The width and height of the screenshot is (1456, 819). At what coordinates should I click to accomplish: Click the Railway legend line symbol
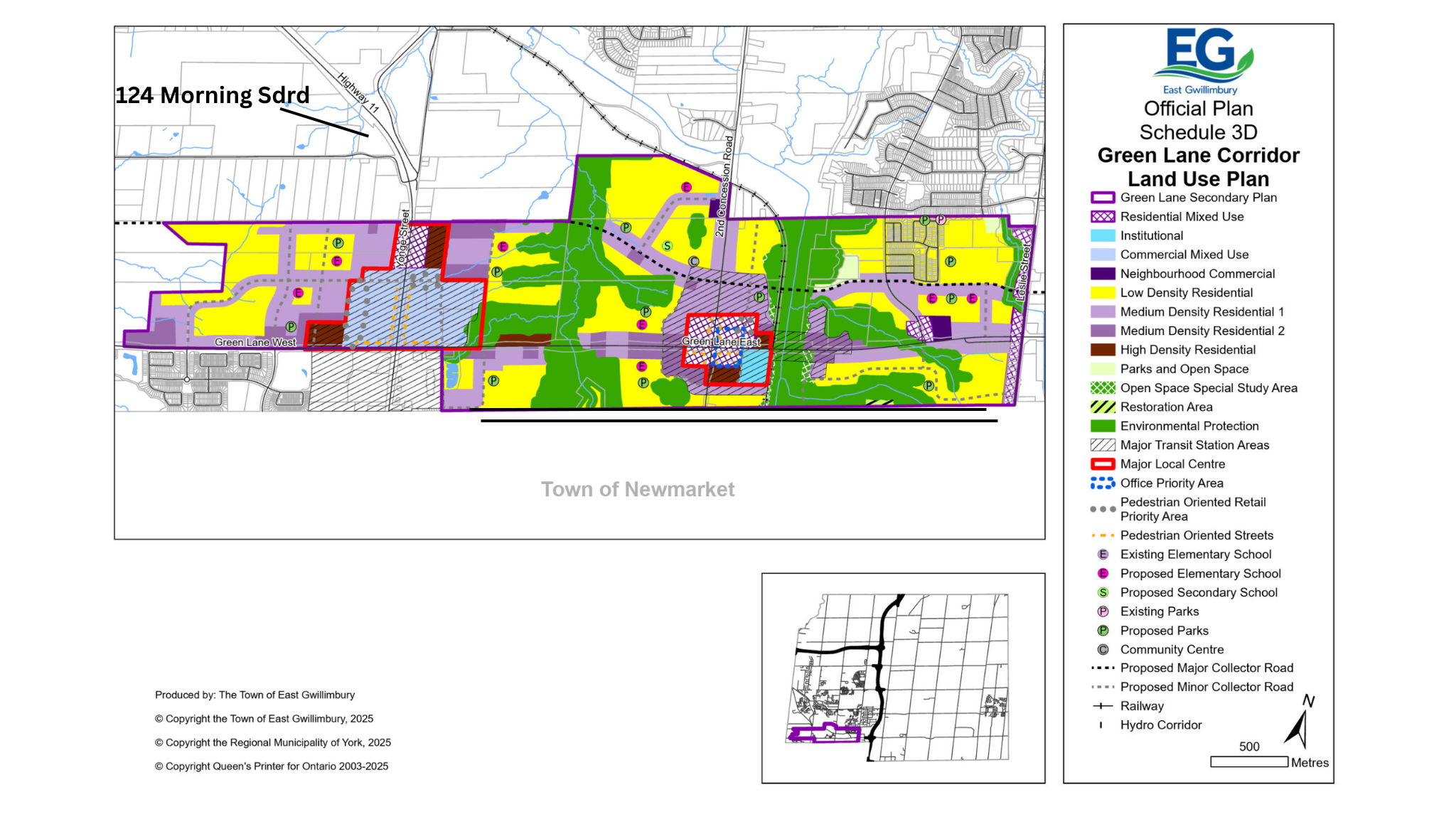(x=1102, y=706)
